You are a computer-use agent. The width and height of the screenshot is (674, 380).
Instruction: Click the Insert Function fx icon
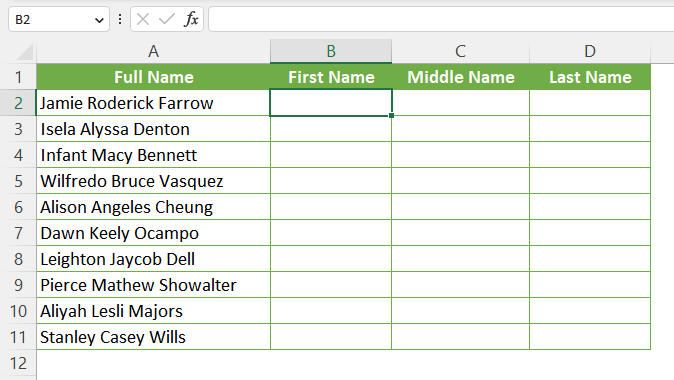pyautogui.click(x=191, y=19)
